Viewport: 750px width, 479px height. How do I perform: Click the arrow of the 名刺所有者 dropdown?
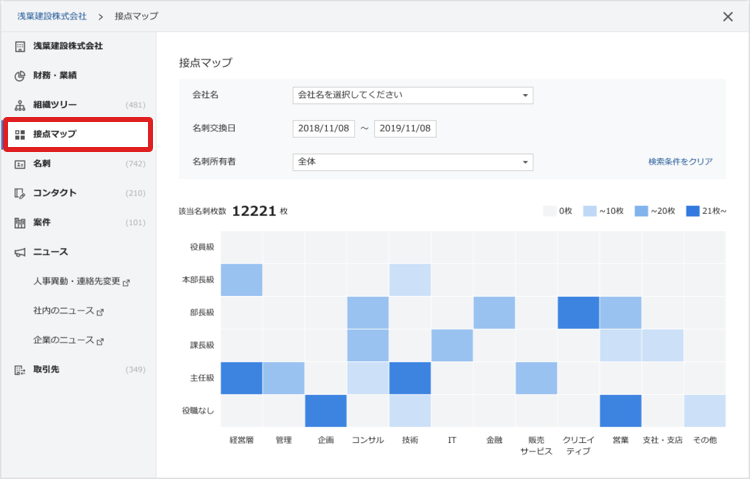tap(525, 162)
